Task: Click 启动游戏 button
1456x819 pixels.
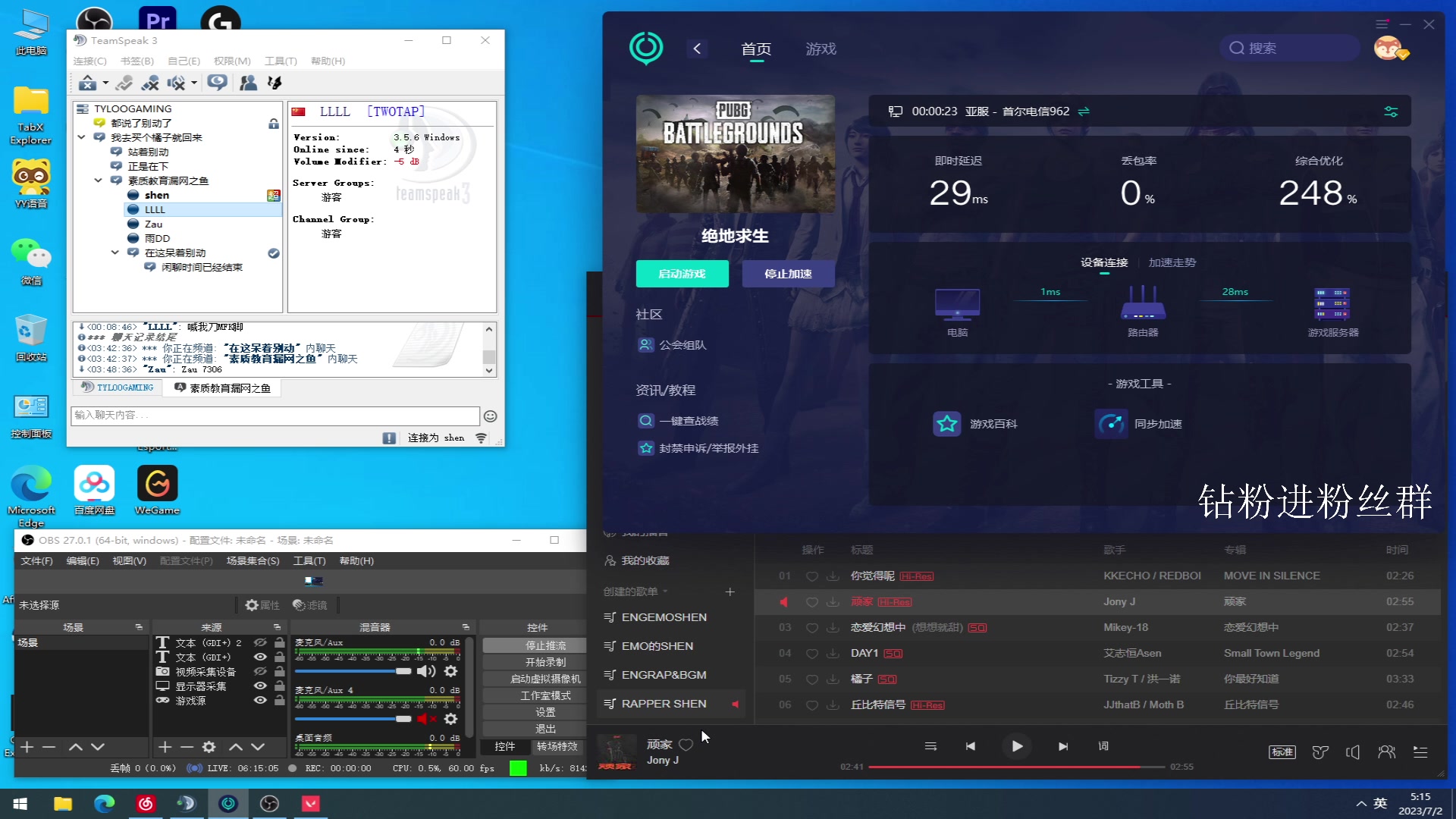Action: tap(682, 274)
